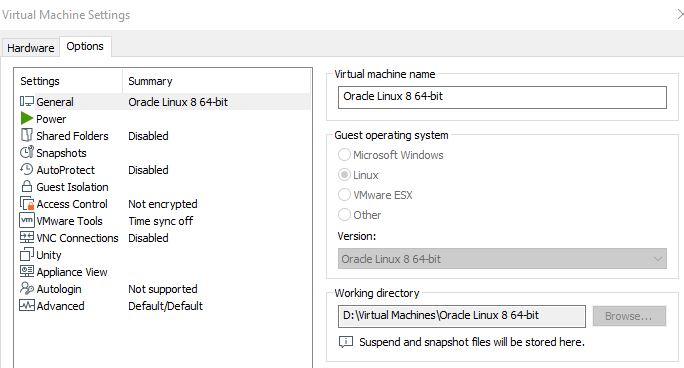Select the Power settings label
Image resolution: width=684 pixels, height=368 pixels.
pos(51,119)
